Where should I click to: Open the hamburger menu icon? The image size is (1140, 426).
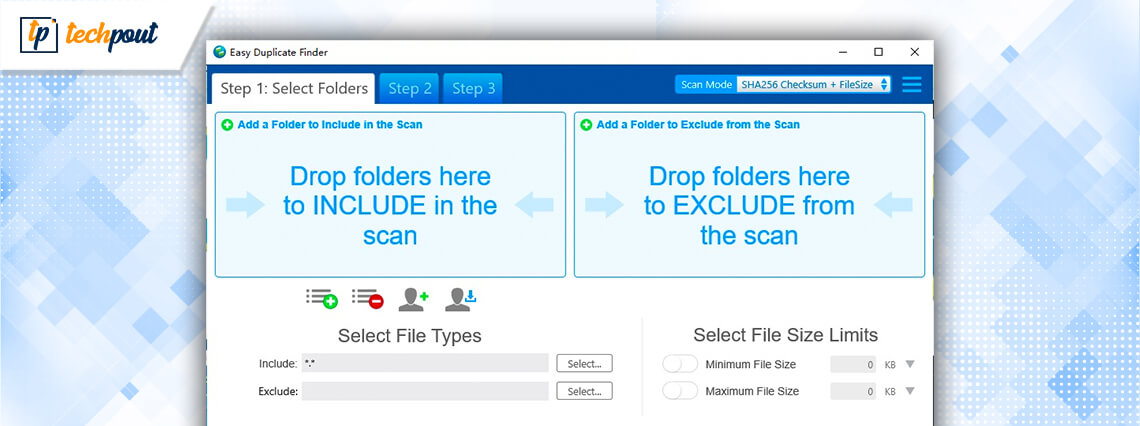click(x=911, y=85)
